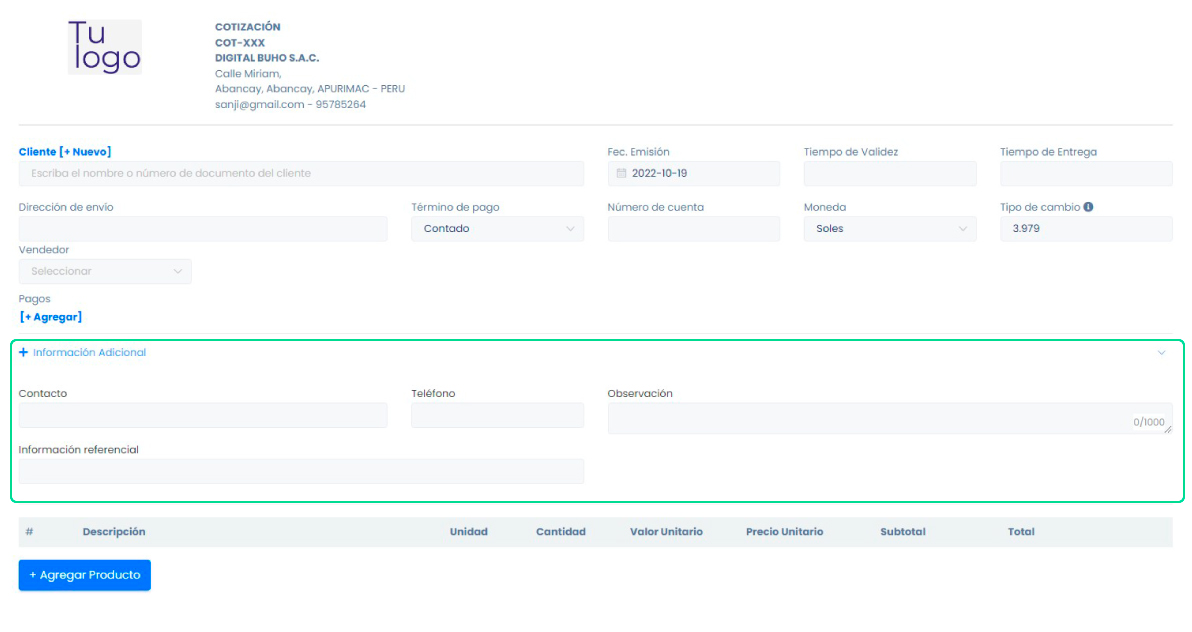Click the Tu logo image placeholder
The width and height of the screenshot is (1192, 632).
[x=105, y=47]
